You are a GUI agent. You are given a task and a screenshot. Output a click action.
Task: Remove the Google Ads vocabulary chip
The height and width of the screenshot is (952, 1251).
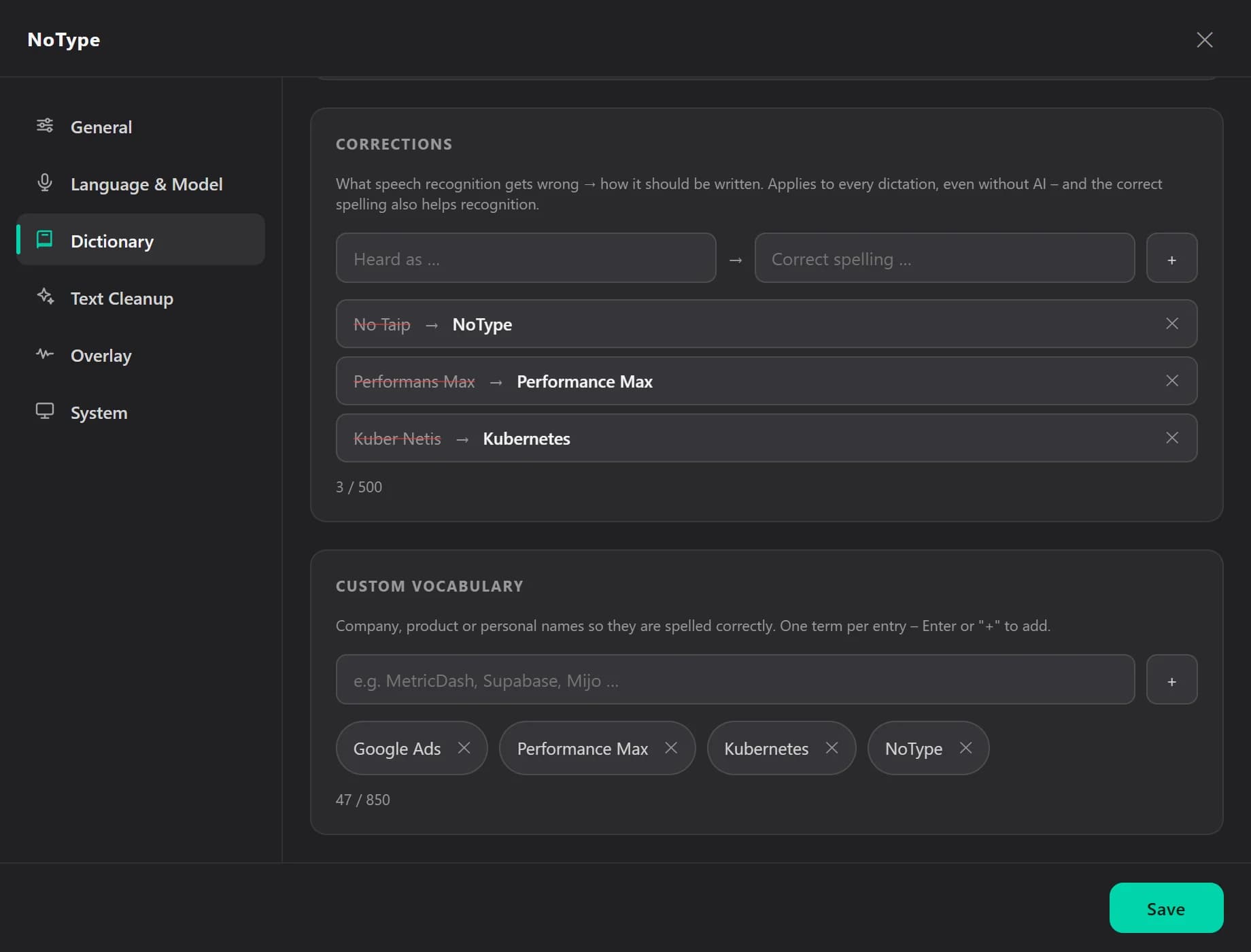pyautogui.click(x=464, y=748)
